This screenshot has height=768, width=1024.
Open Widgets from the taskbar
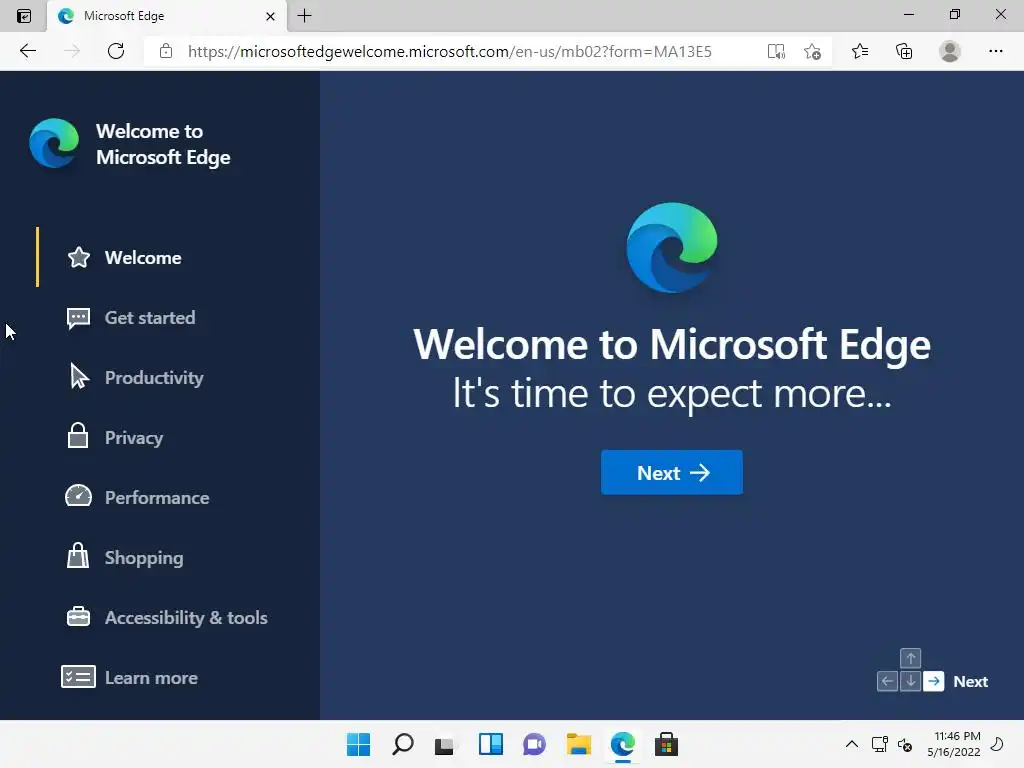pyautogui.click(x=490, y=744)
